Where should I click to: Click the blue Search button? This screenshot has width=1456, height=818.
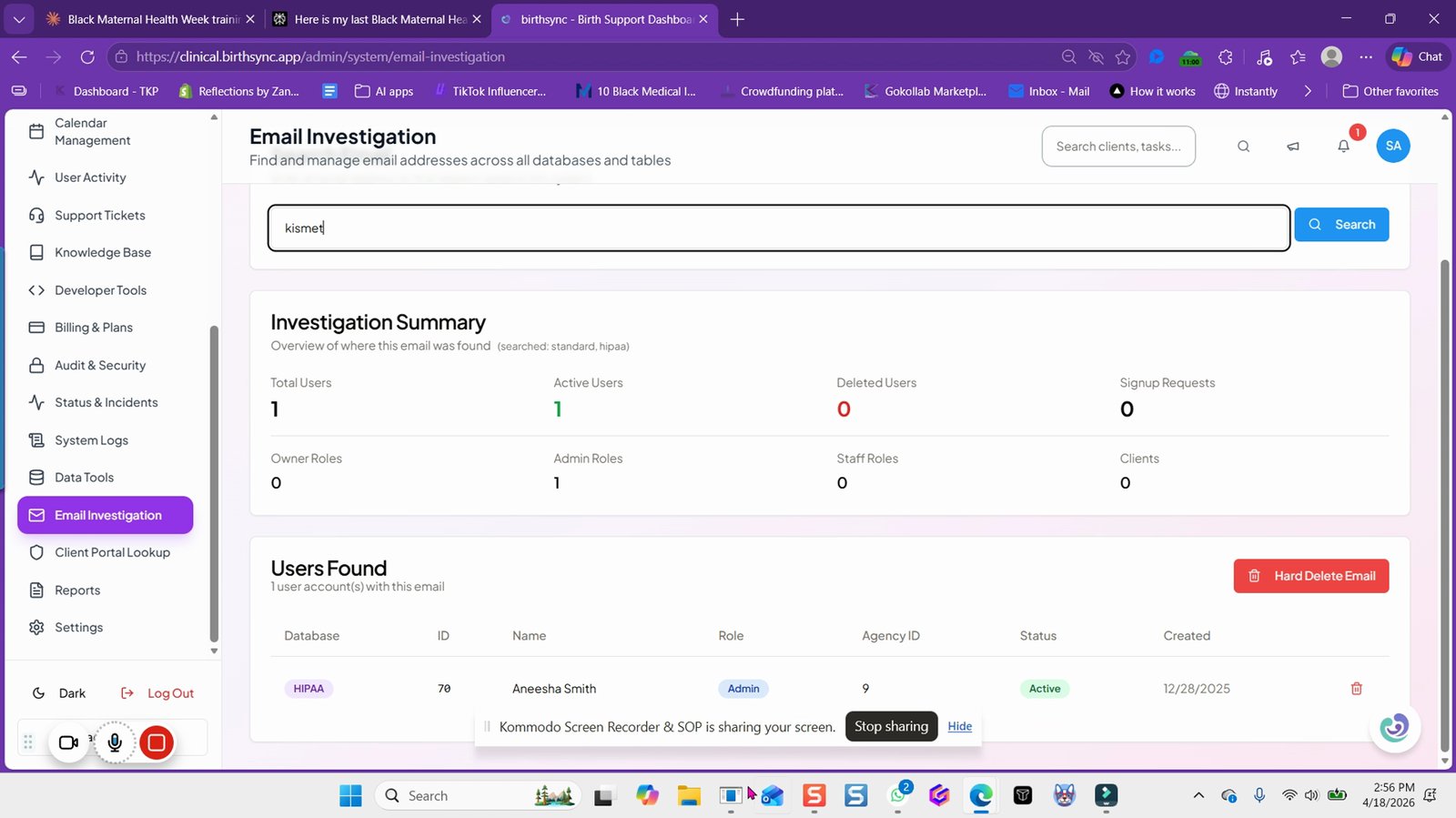point(1341,225)
